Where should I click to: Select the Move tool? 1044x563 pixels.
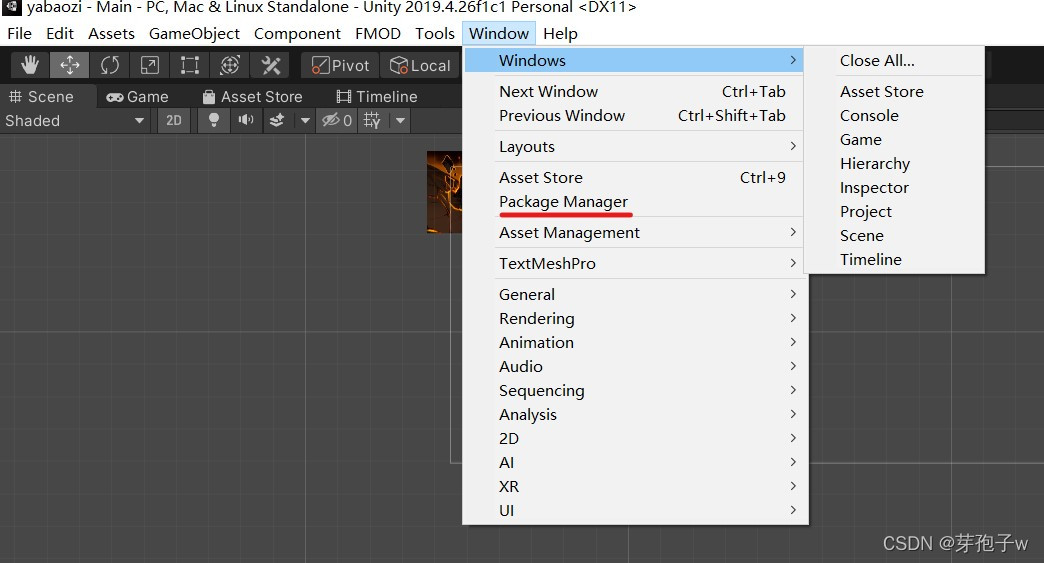(x=69, y=65)
